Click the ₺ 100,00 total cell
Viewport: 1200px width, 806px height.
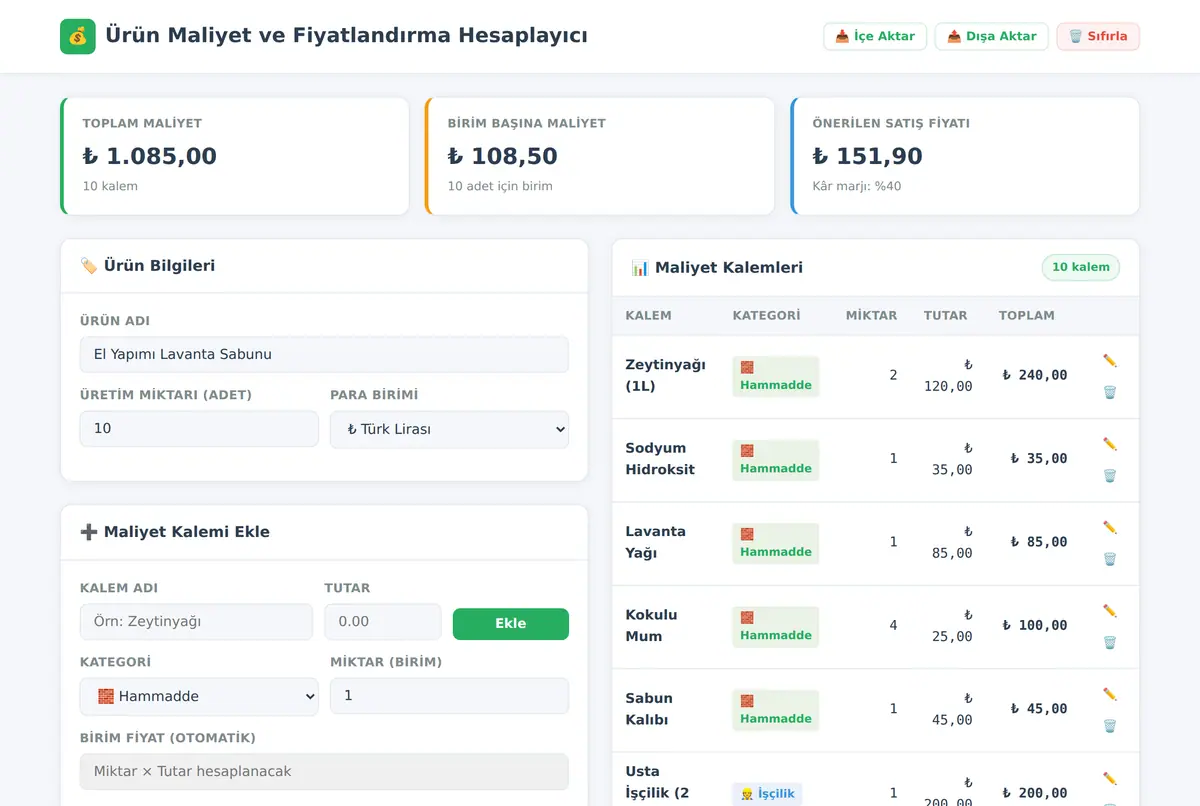(1035, 625)
